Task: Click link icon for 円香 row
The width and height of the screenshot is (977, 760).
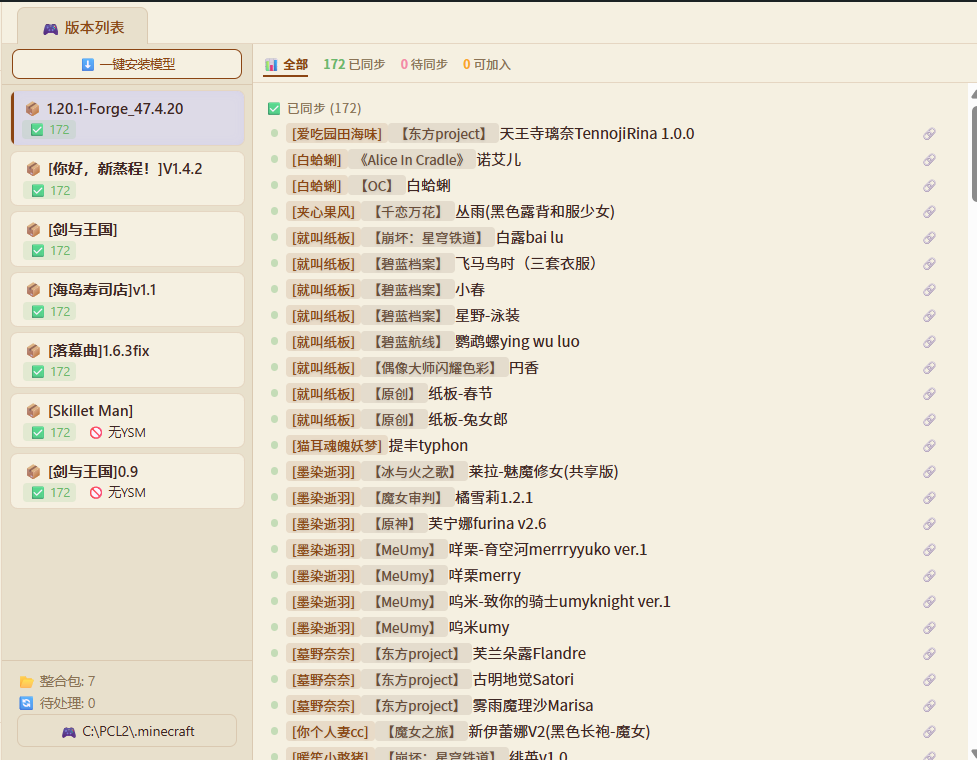Action: pos(929,368)
